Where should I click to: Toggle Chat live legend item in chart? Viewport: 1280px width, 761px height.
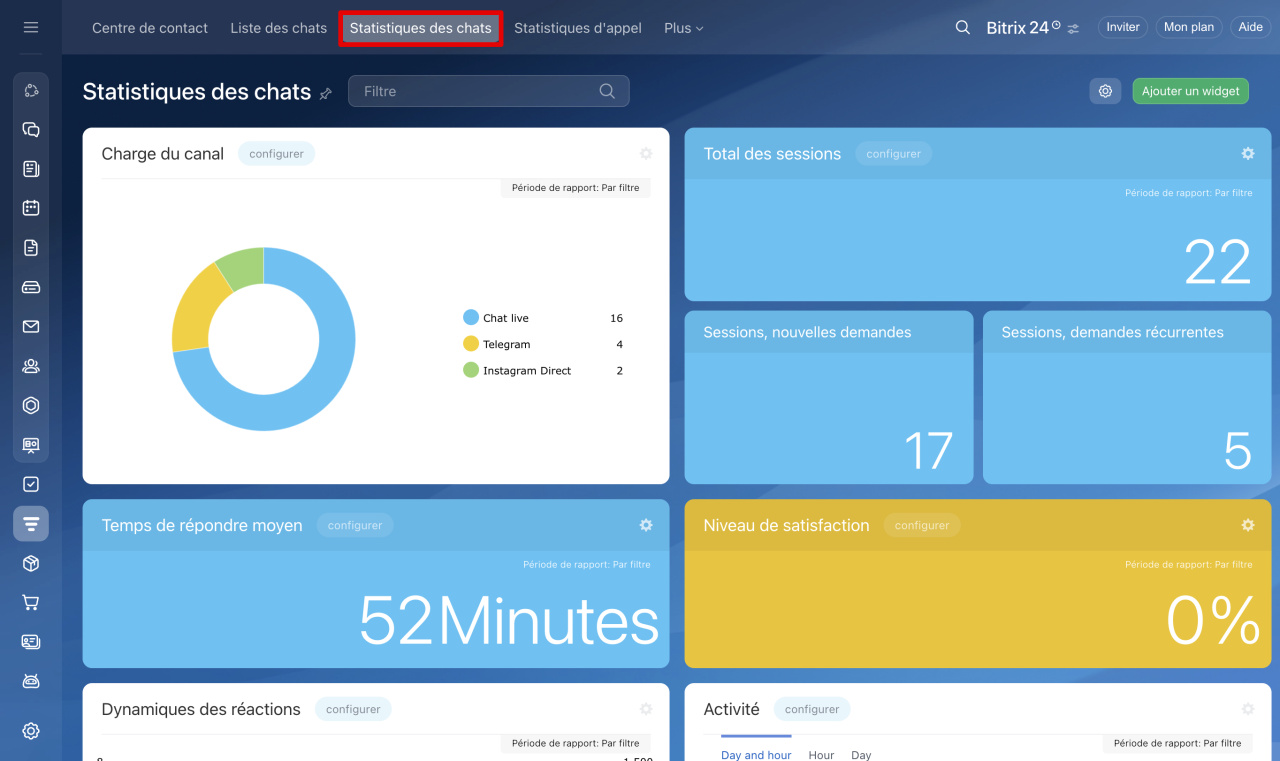pos(505,318)
